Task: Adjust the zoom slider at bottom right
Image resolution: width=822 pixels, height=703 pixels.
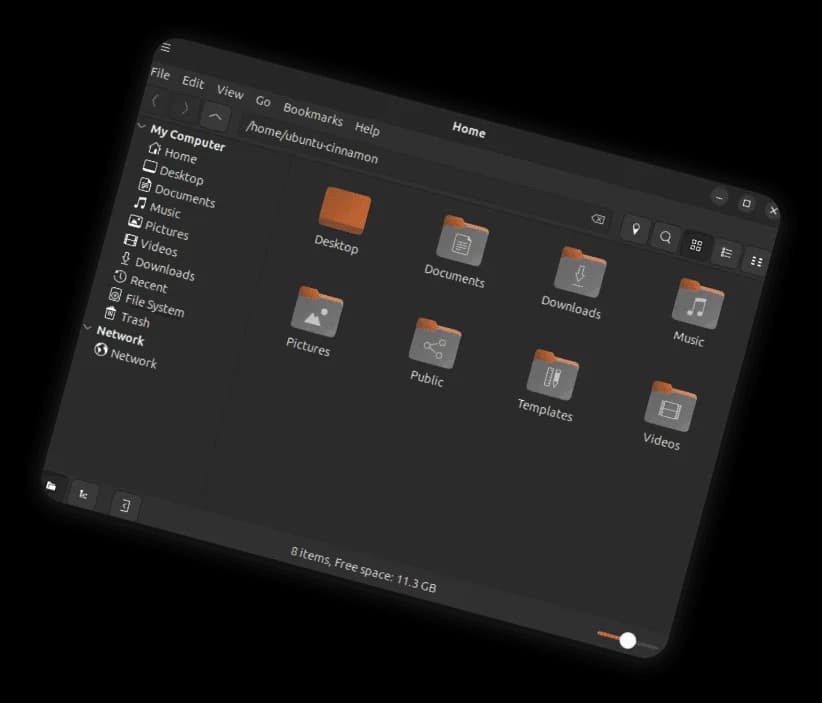Action: pos(626,640)
